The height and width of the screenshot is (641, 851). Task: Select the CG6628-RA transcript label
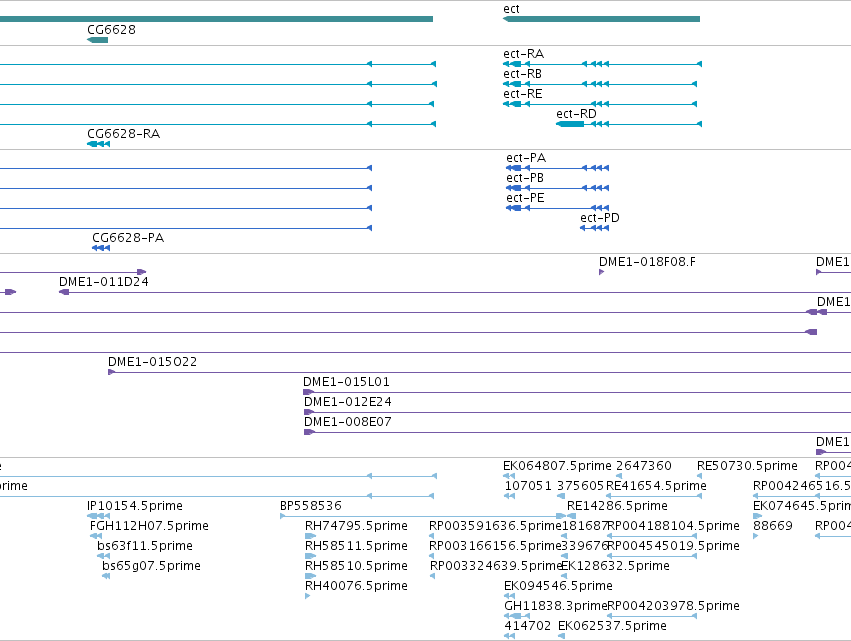click(x=123, y=134)
